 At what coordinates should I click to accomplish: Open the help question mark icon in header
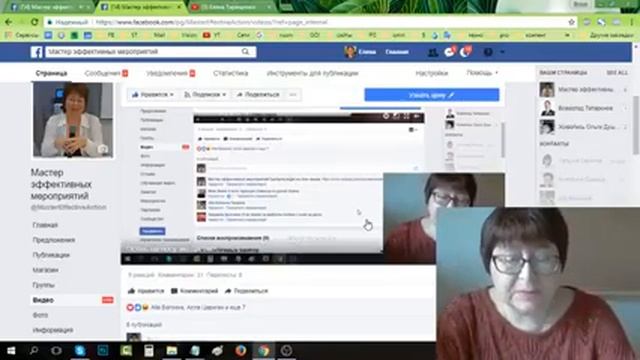click(488, 52)
